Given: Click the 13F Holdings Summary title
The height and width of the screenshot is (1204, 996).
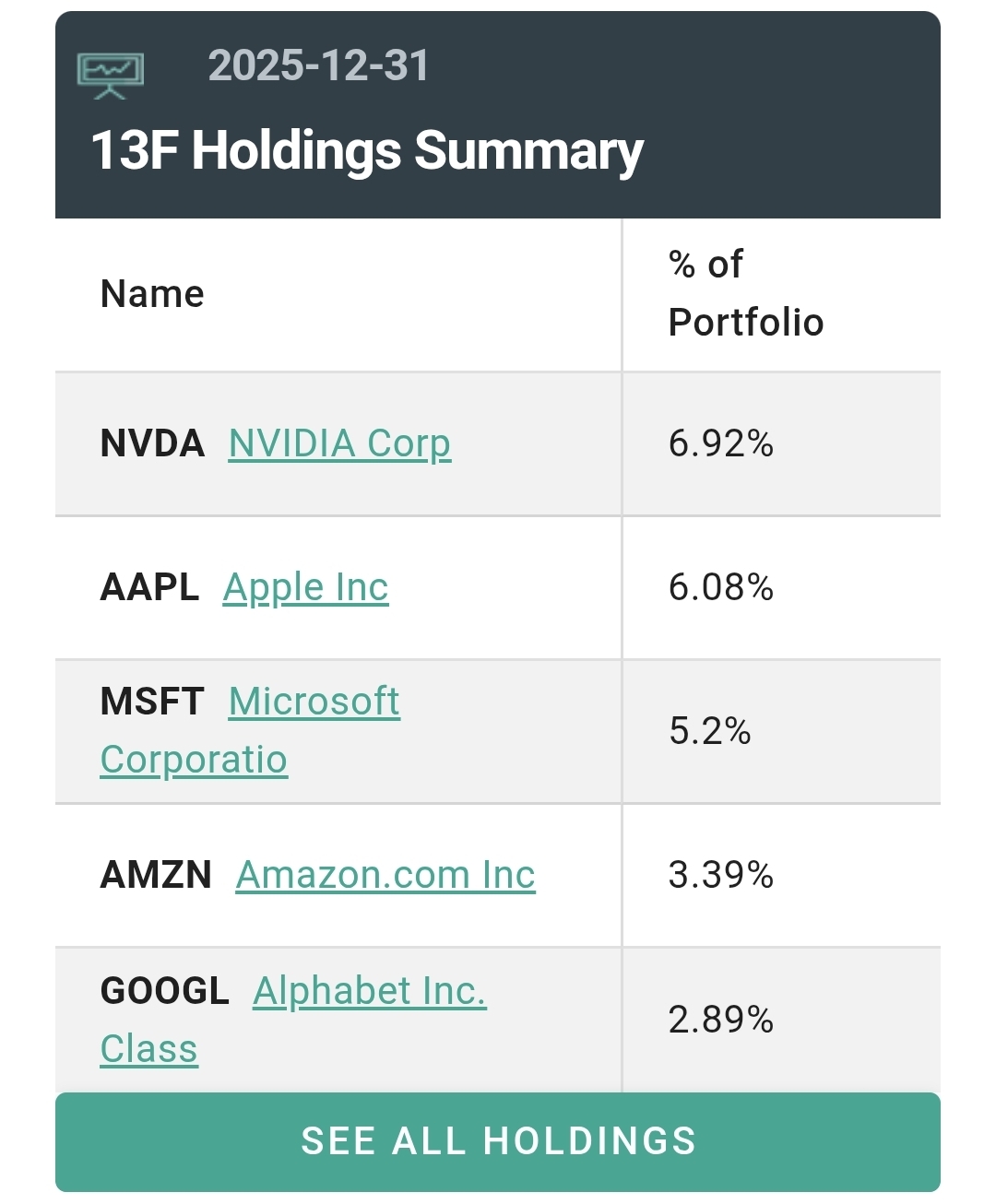Looking at the screenshot, I should click(367, 150).
